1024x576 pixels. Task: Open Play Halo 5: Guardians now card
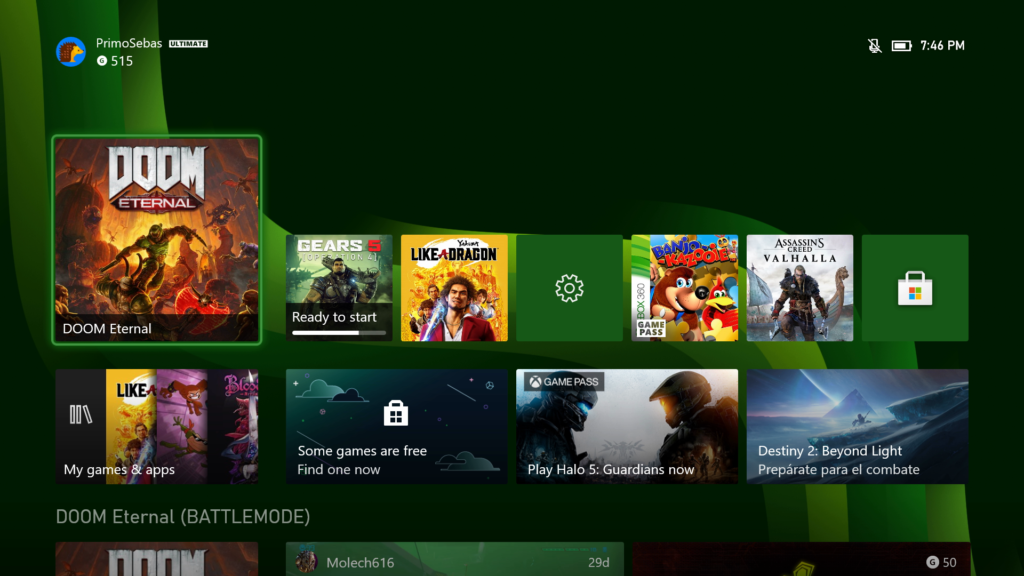[627, 426]
